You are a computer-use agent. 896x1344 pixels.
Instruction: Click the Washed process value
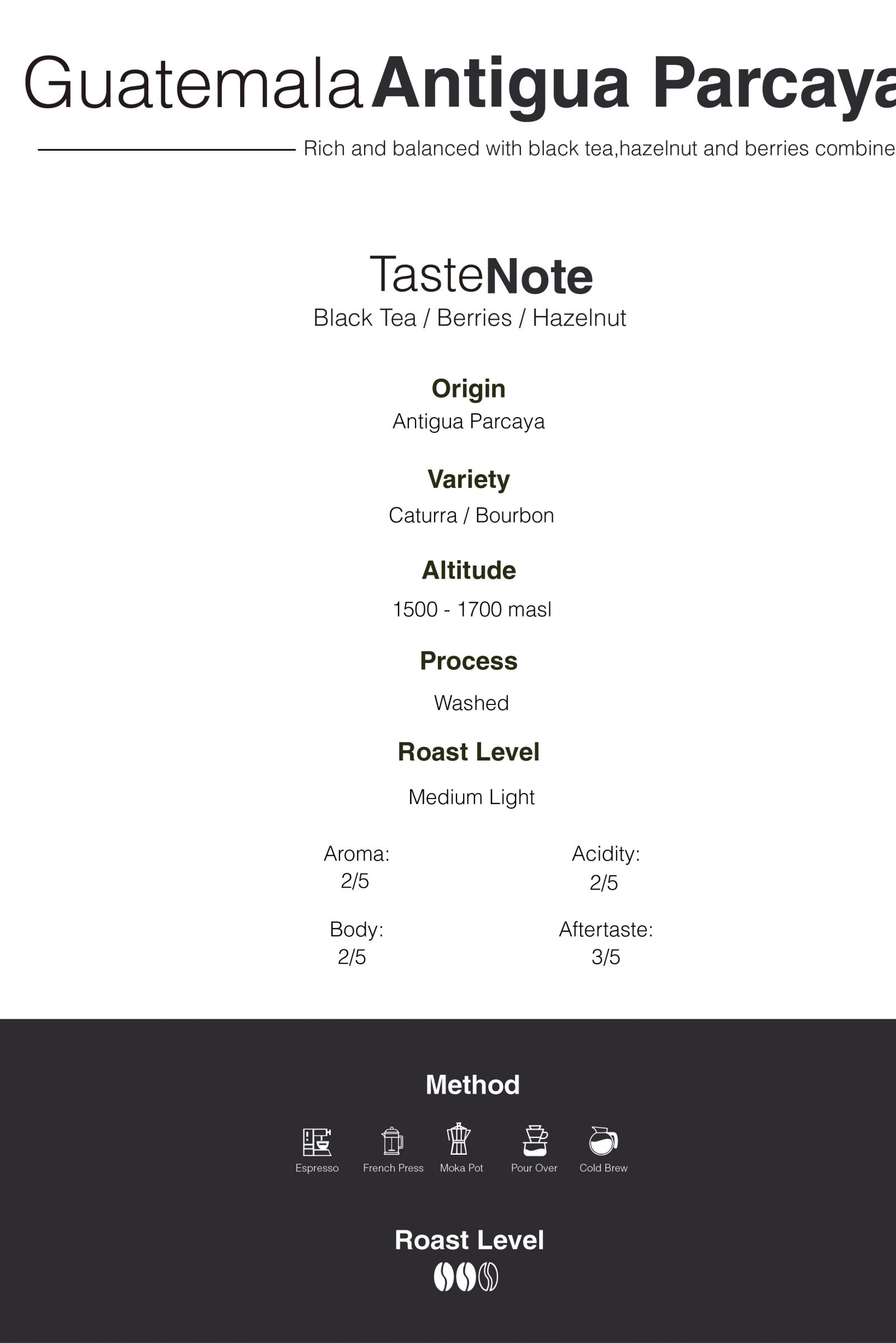tap(472, 703)
